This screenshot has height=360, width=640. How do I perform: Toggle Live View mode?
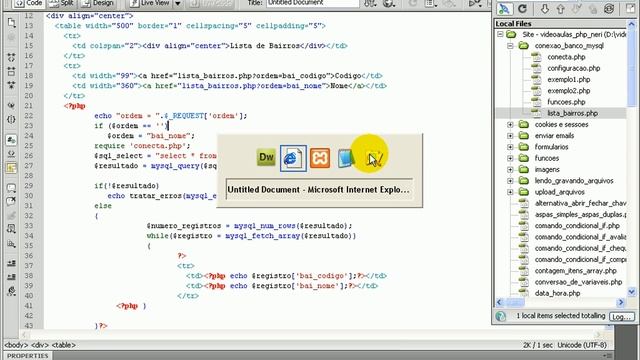click(149, 3)
